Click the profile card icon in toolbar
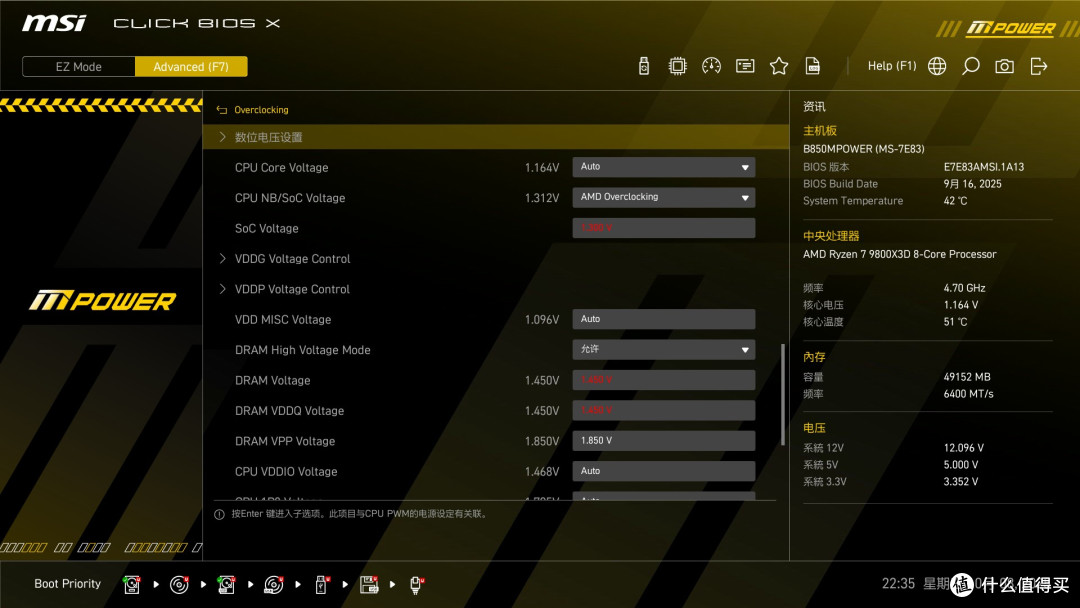The width and height of the screenshot is (1080, 608). click(x=745, y=66)
